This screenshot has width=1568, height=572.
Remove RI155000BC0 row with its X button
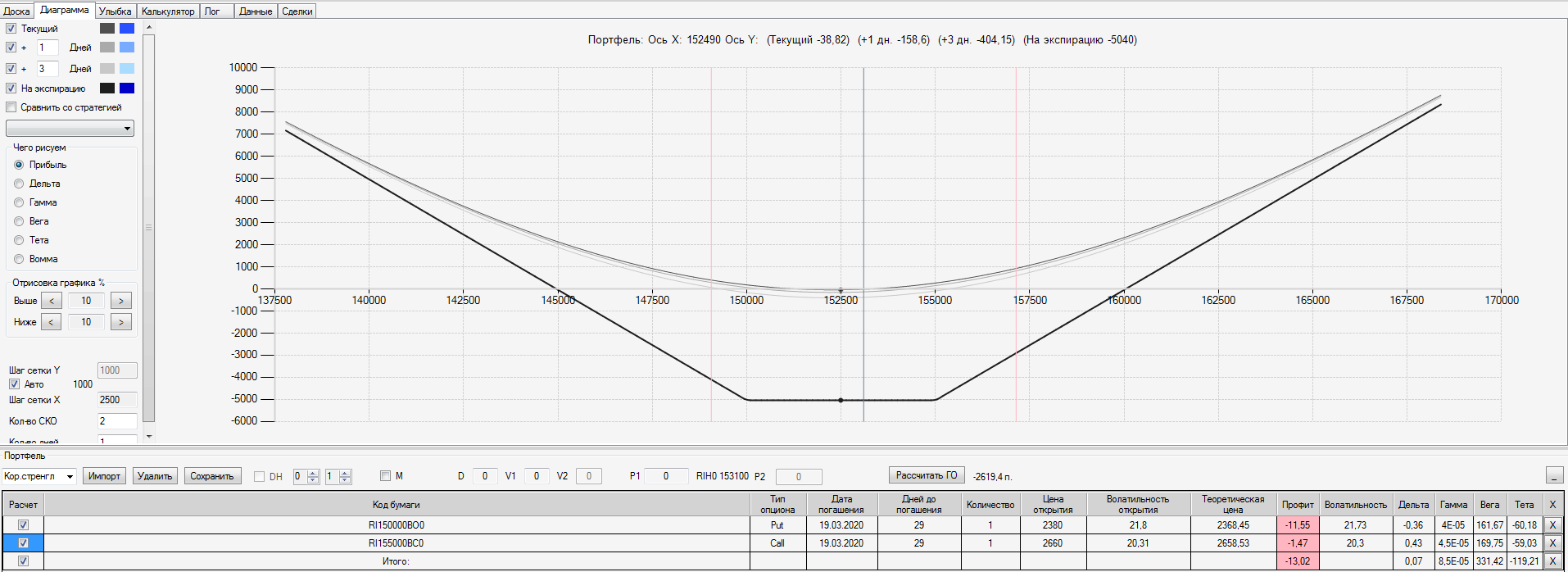point(1552,543)
